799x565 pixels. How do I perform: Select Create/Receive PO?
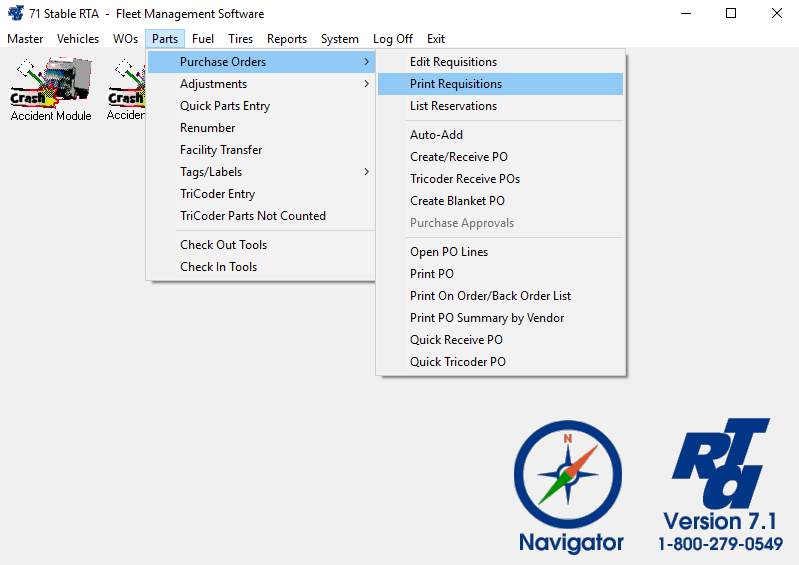pyautogui.click(x=459, y=157)
